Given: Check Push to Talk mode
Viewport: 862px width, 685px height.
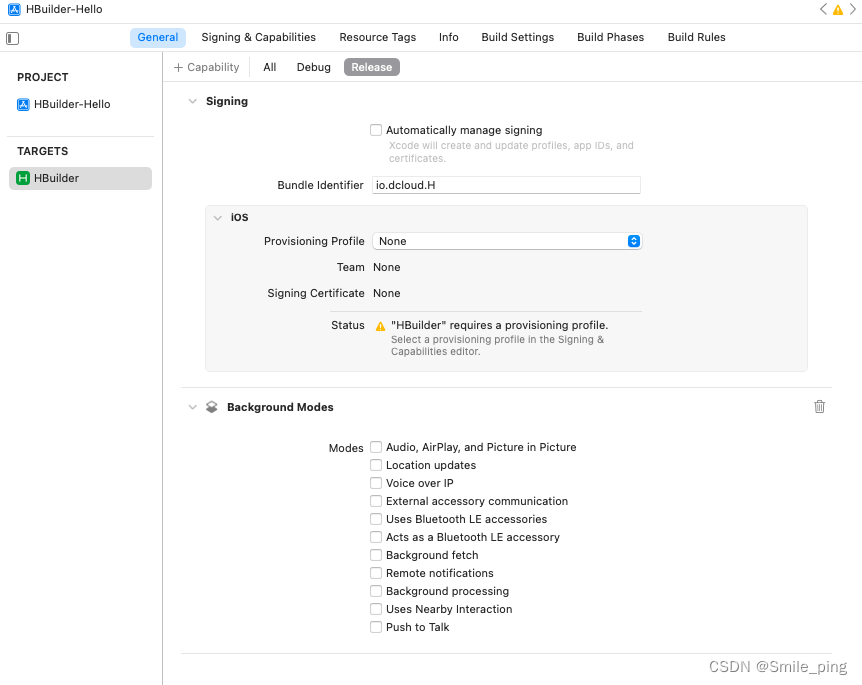Looking at the screenshot, I should pos(376,627).
